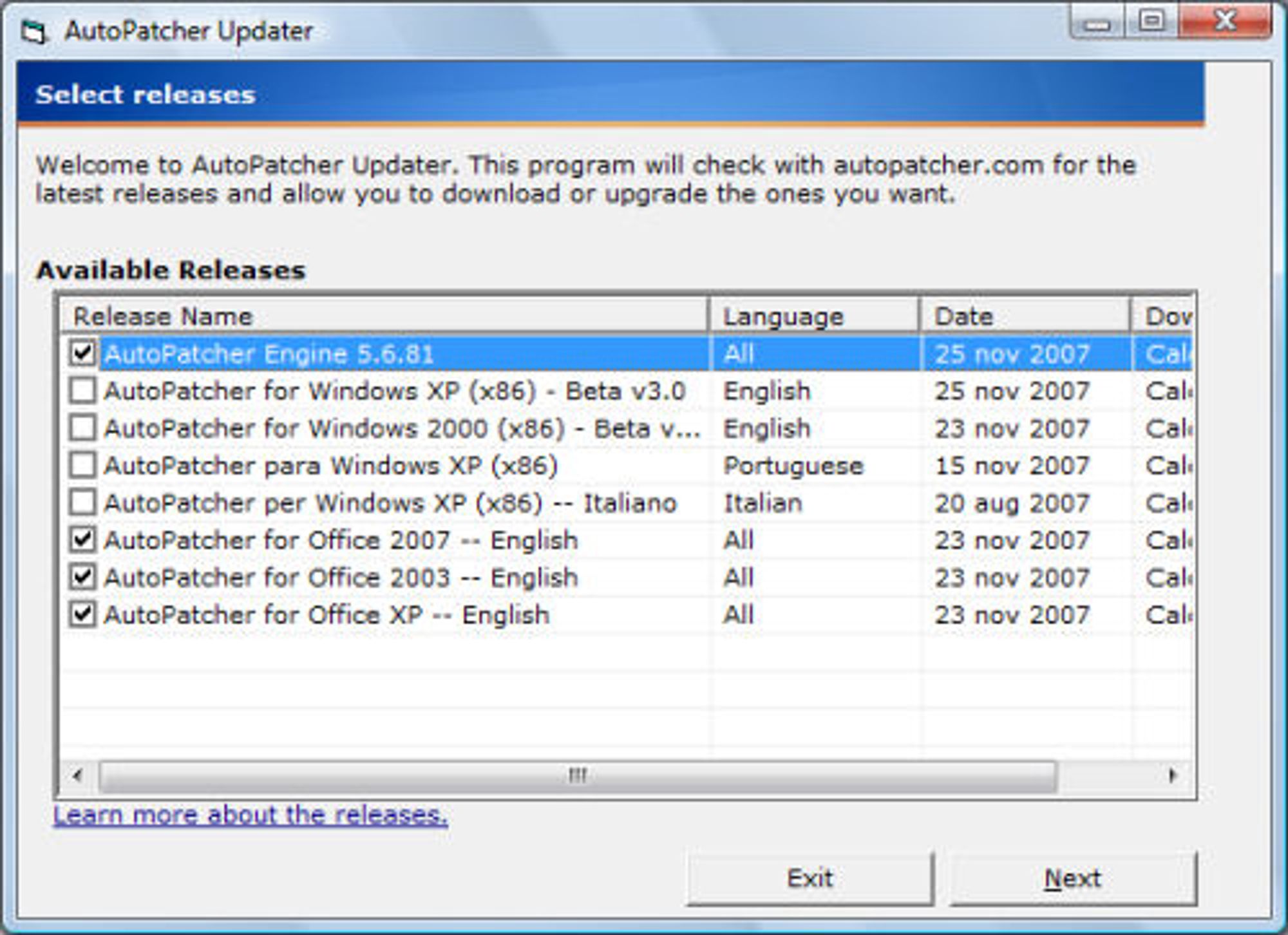Click date cell in Office XP row
The width and height of the screenshot is (1288, 935).
coord(1012,615)
